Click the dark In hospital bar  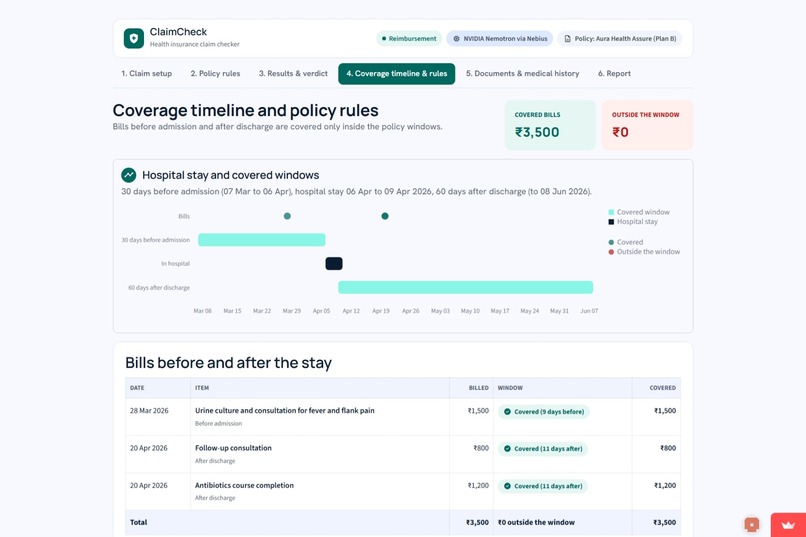[334, 264]
